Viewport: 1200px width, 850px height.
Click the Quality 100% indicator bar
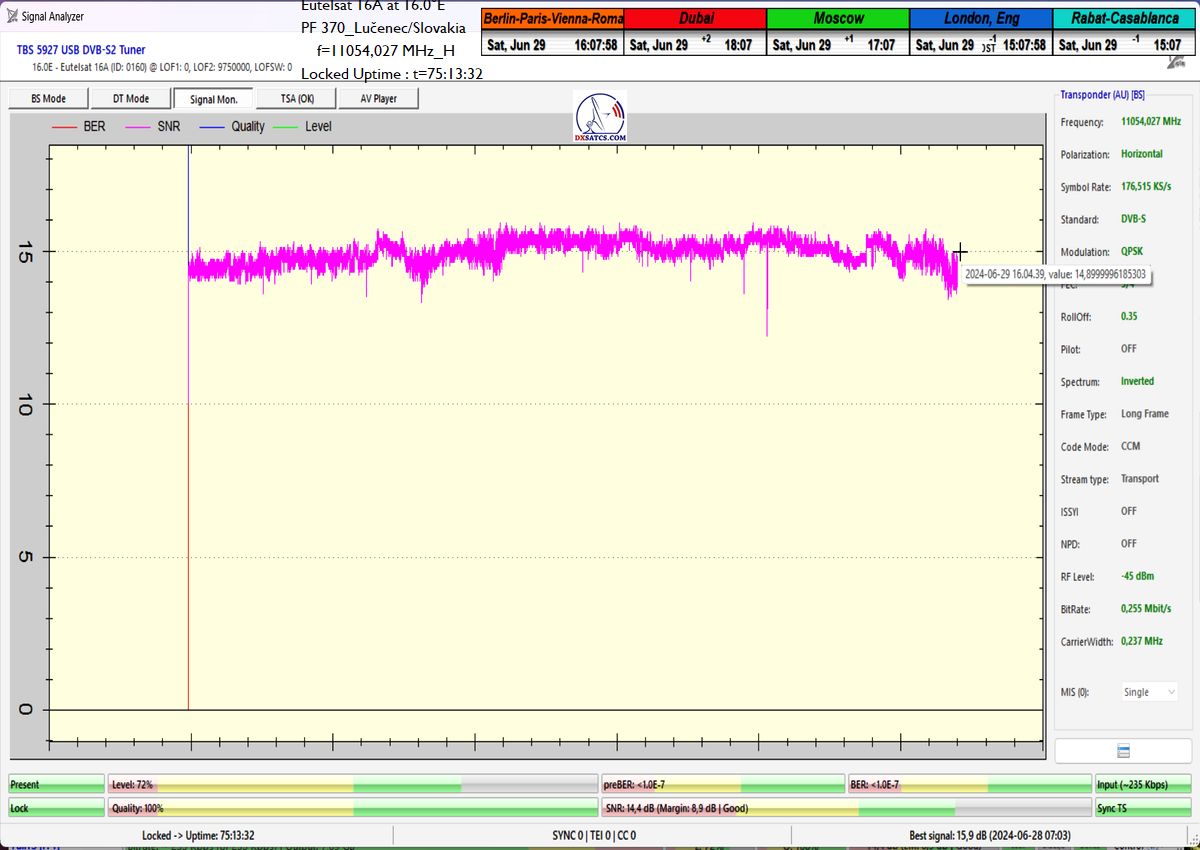tap(352, 808)
